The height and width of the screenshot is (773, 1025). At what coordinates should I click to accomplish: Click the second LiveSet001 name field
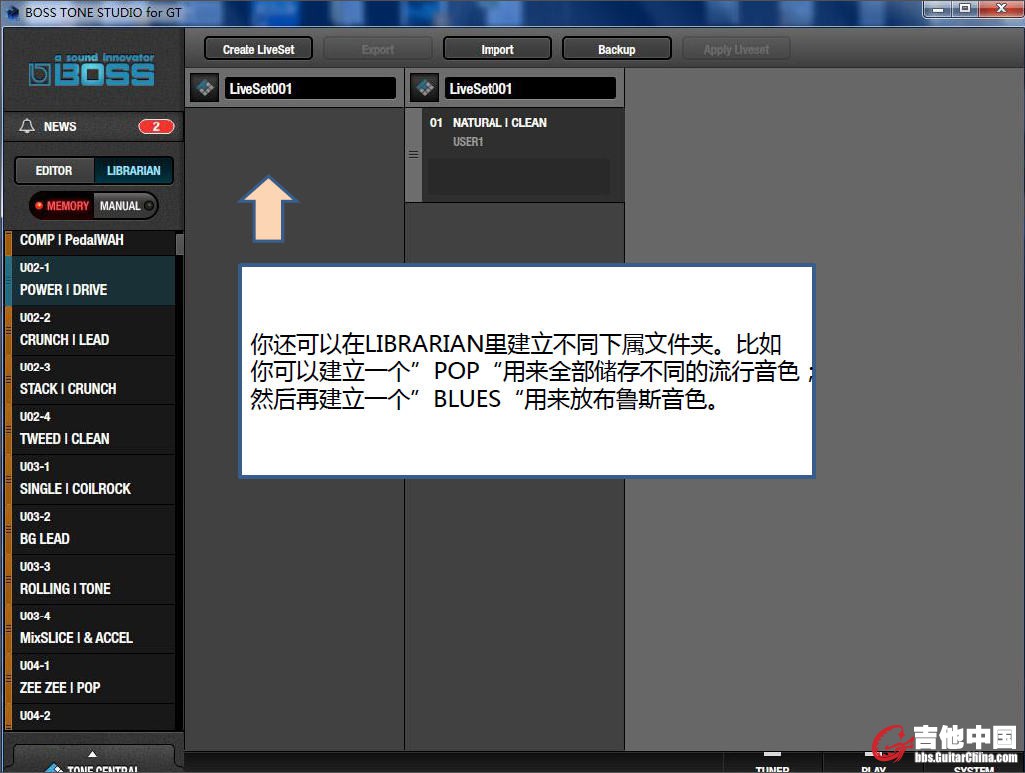pyautogui.click(x=530, y=88)
